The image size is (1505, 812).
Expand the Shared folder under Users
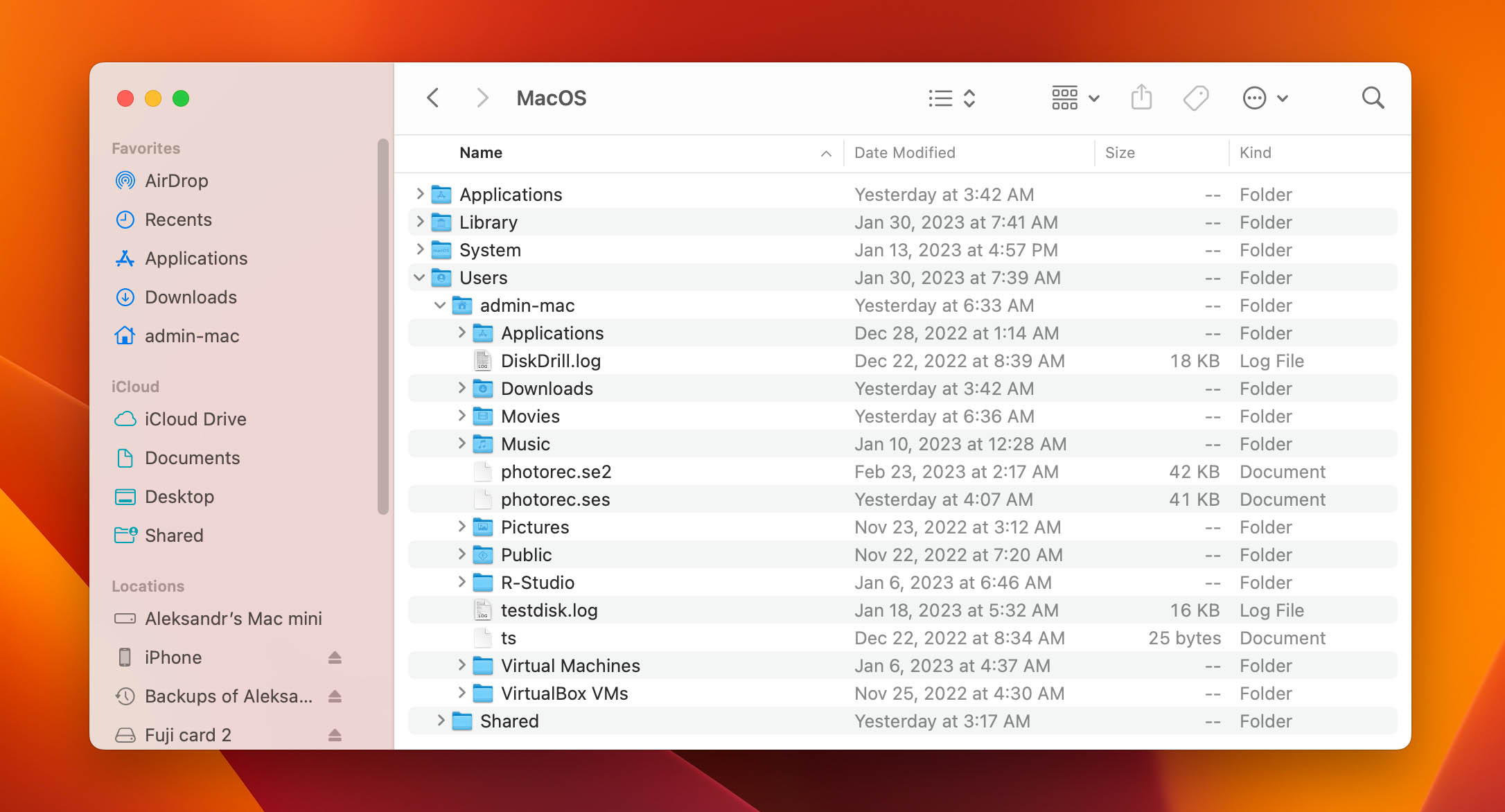click(441, 721)
